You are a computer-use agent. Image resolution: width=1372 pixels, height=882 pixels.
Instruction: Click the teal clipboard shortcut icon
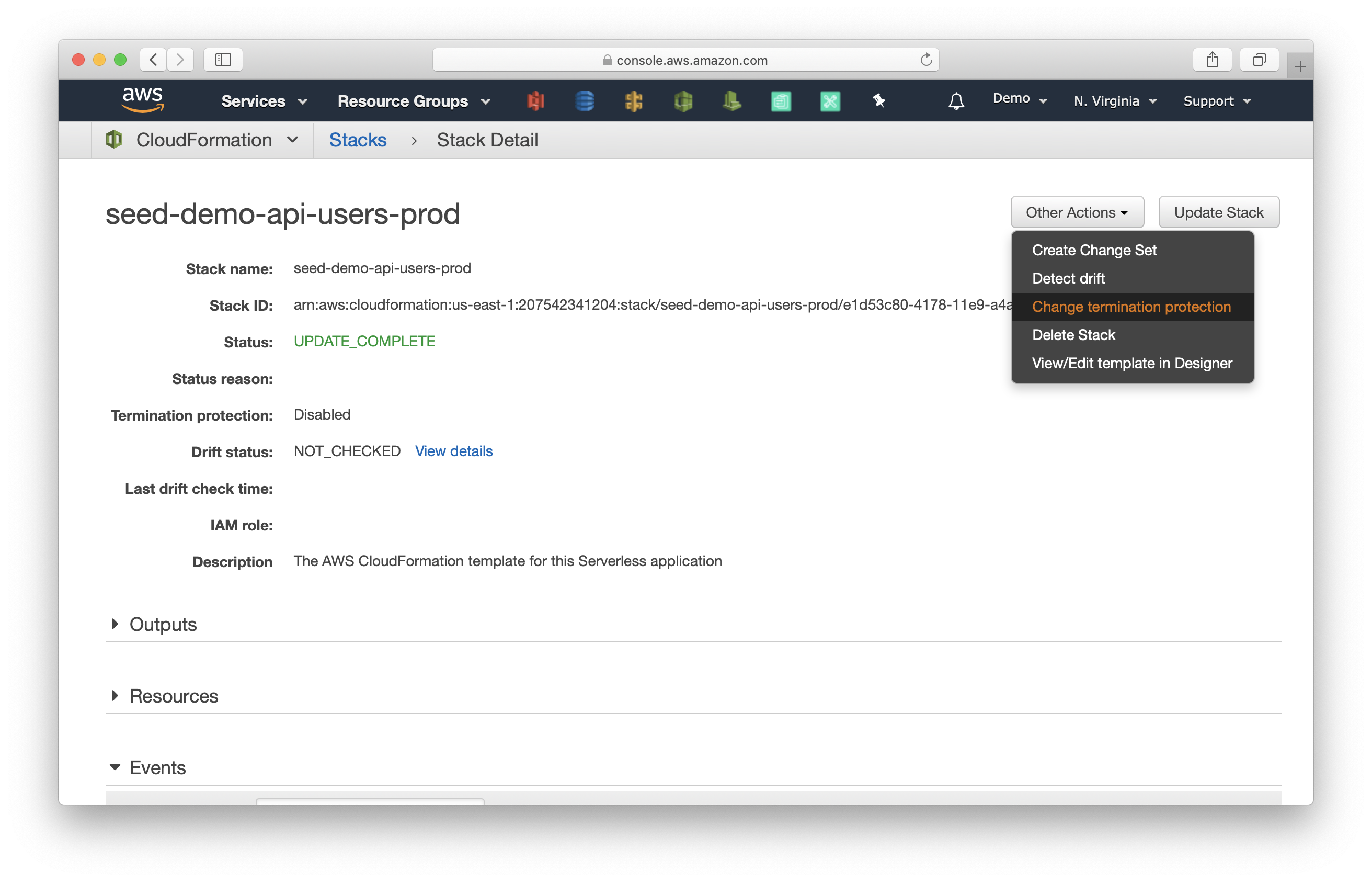(781, 101)
